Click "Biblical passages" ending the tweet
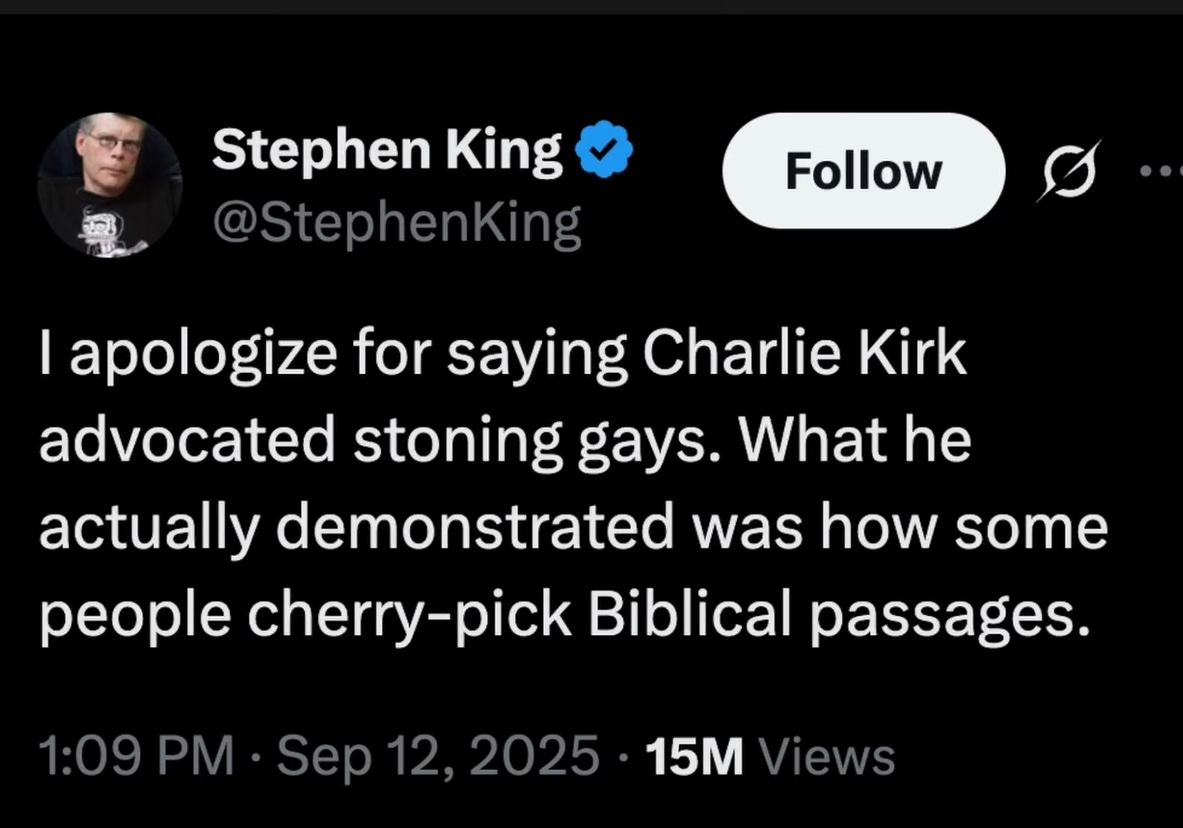 point(836,615)
